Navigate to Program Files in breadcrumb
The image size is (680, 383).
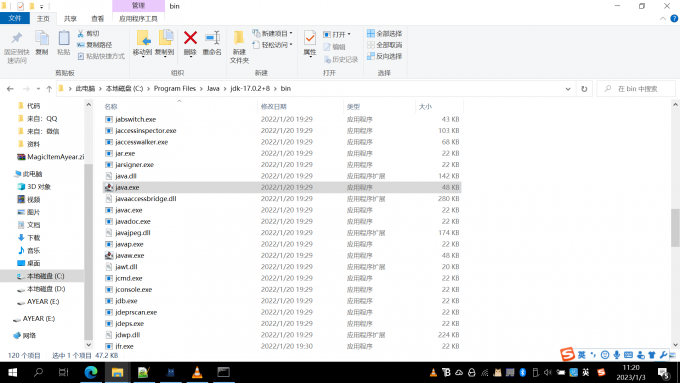175,88
